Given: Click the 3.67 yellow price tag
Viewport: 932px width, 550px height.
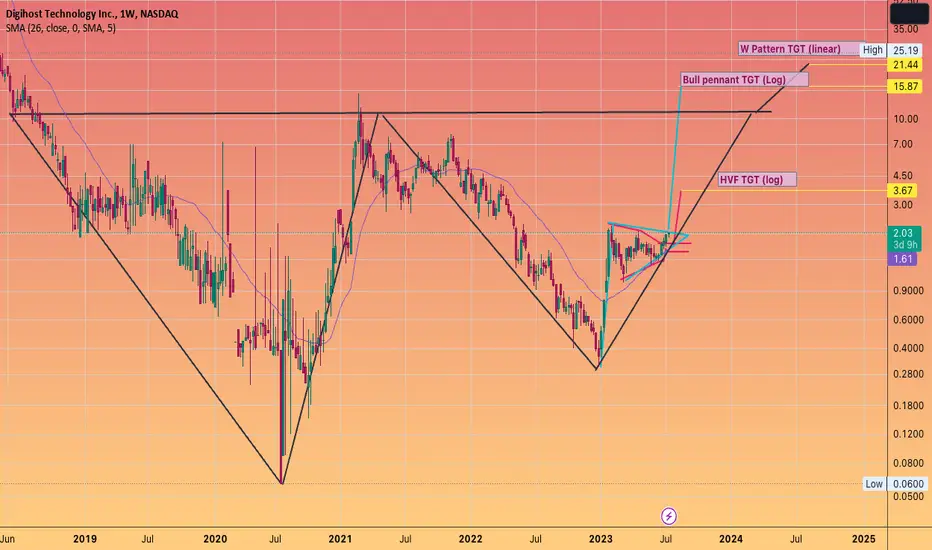Looking at the screenshot, I should pos(903,190).
